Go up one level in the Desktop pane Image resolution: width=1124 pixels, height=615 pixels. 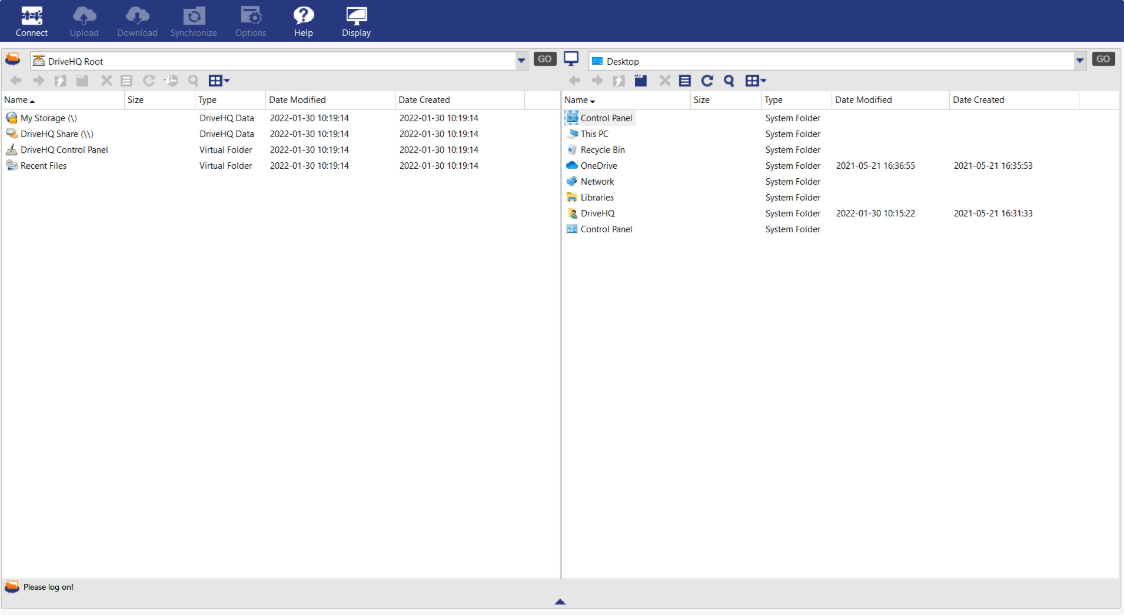pos(619,81)
